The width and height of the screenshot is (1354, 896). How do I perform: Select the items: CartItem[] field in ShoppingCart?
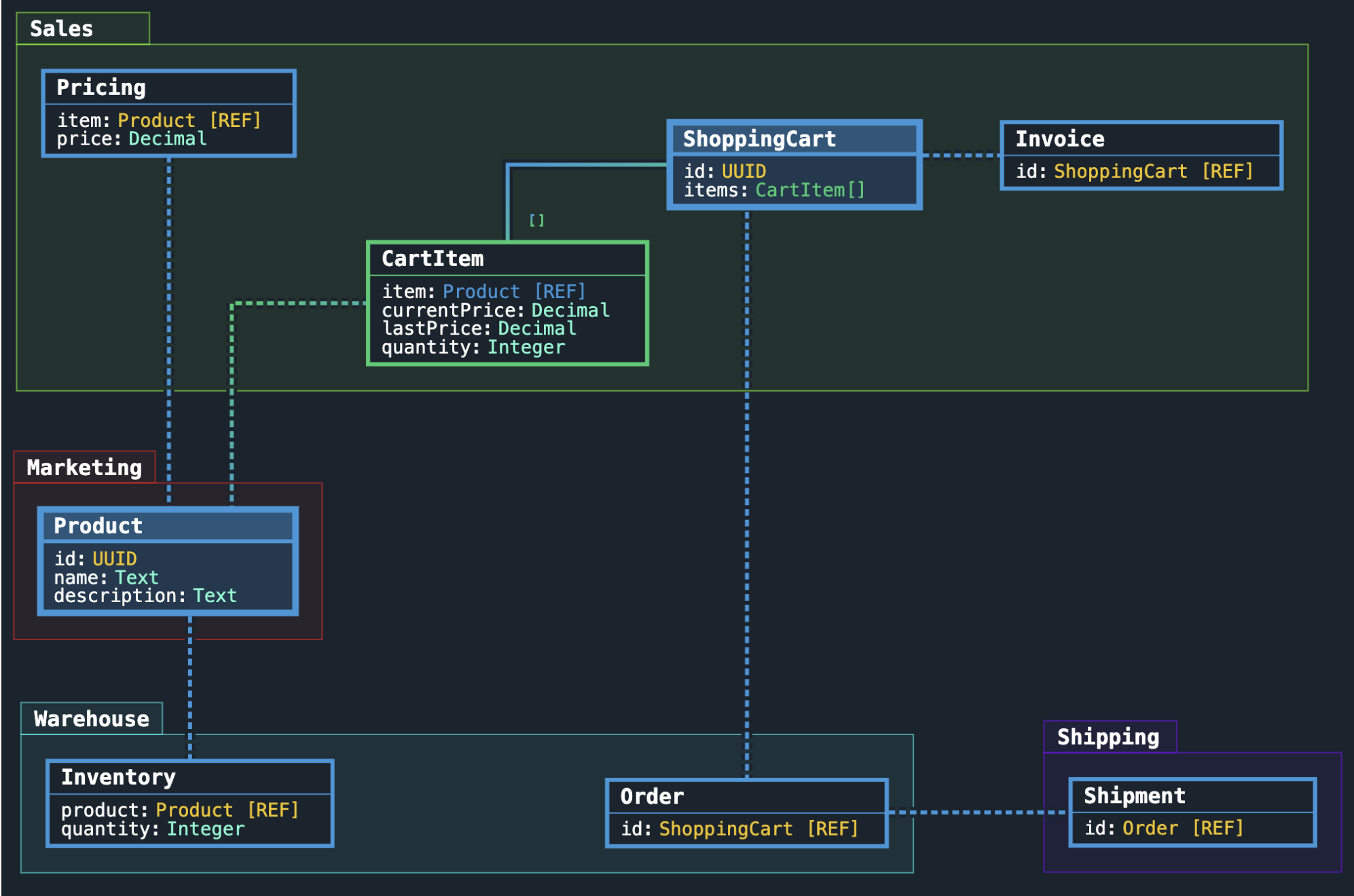pyautogui.click(x=773, y=190)
